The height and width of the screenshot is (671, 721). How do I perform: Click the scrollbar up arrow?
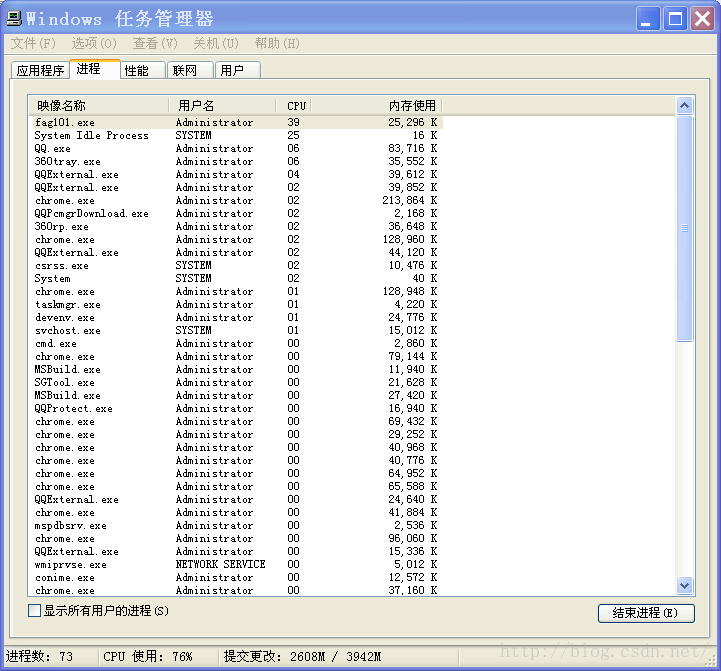point(684,106)
